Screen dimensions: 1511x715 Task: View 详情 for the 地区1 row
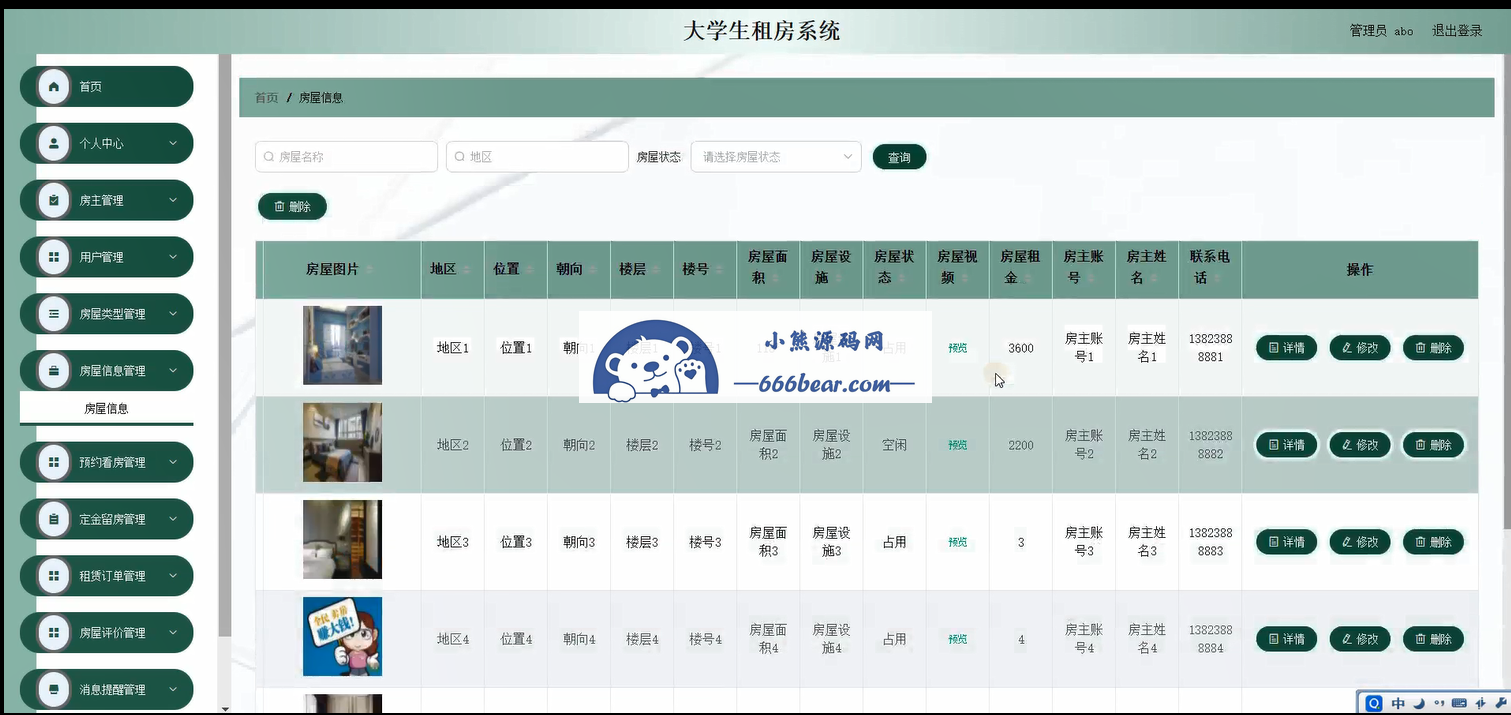click(x=1286, y=348)
